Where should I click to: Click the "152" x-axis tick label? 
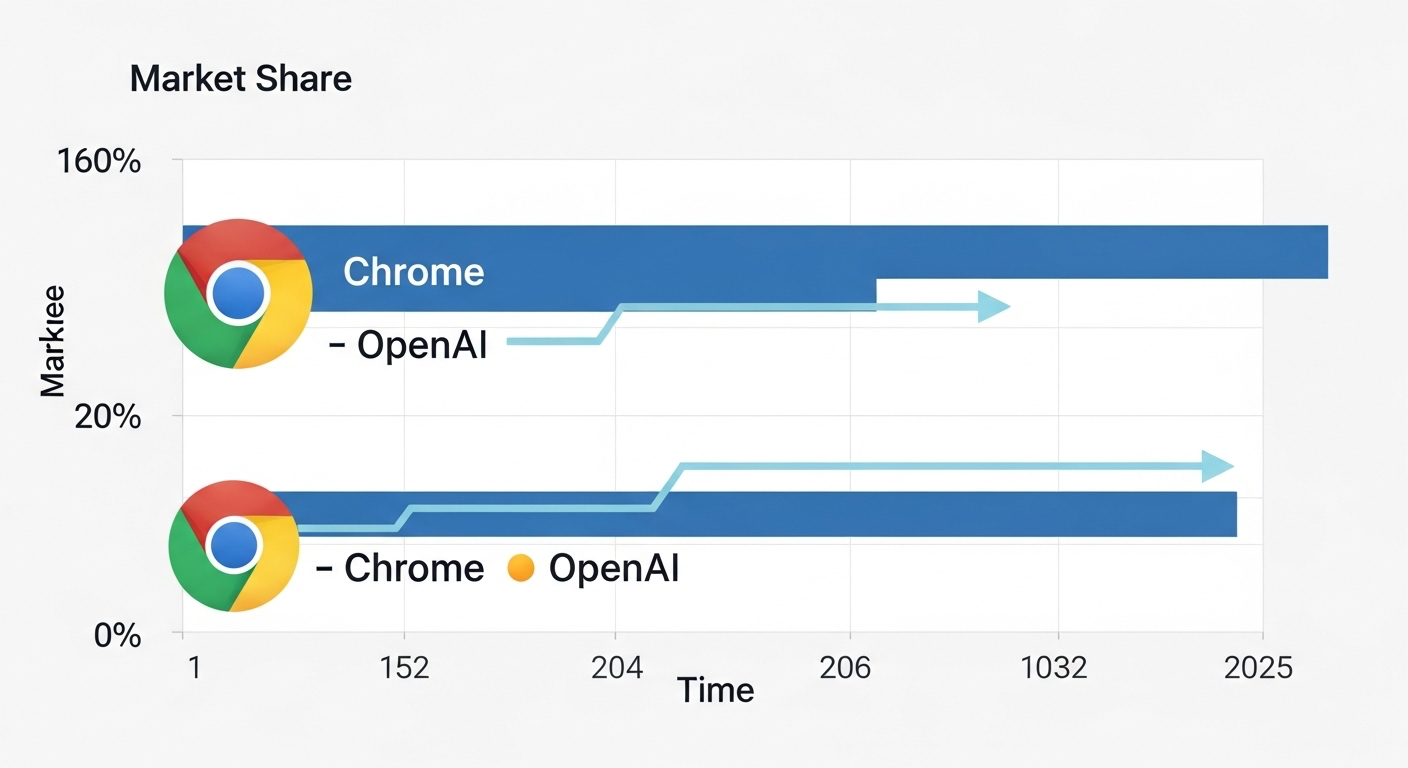click(405, 667)
